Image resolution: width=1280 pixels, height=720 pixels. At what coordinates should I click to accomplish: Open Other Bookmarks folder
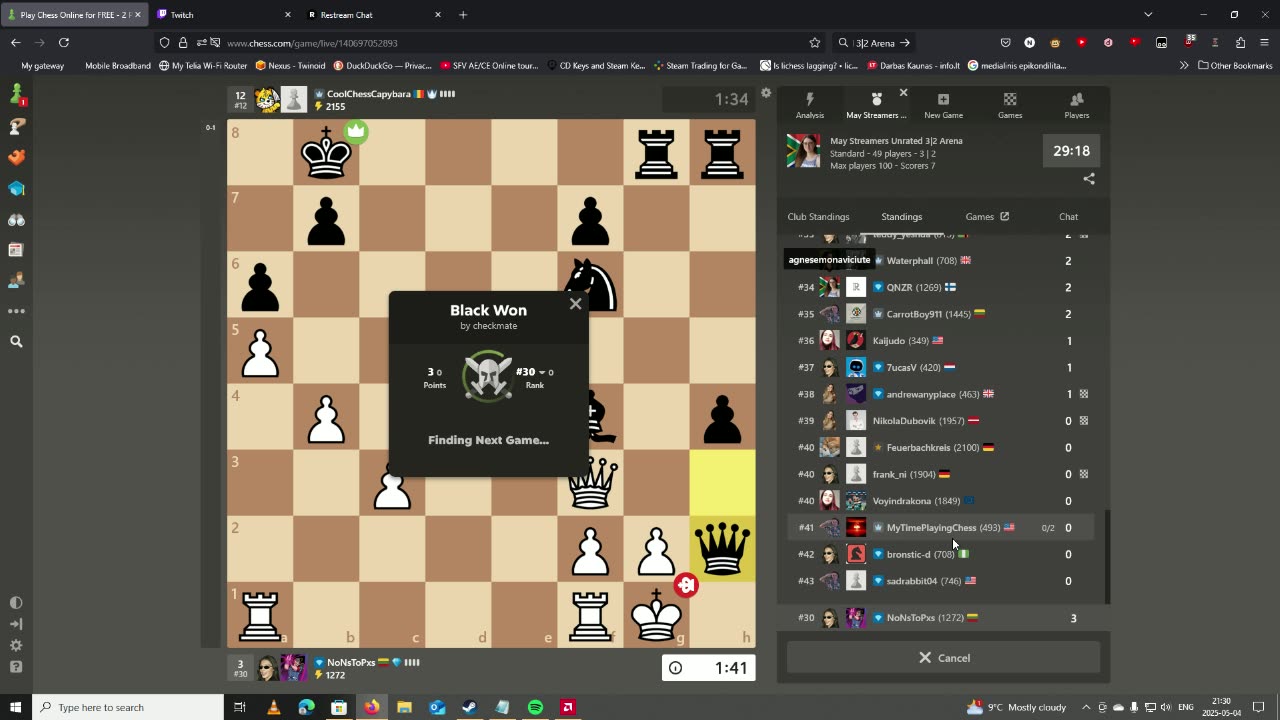(x=1235, y=66)
